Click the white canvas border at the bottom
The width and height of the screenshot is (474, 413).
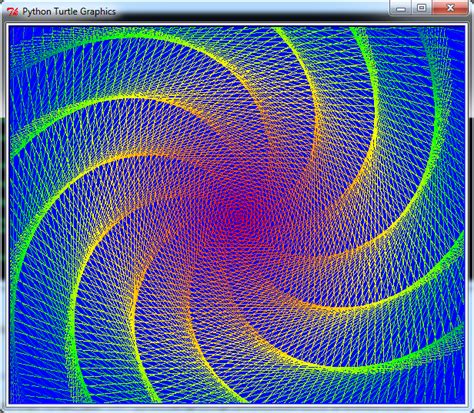pos(237,405)
